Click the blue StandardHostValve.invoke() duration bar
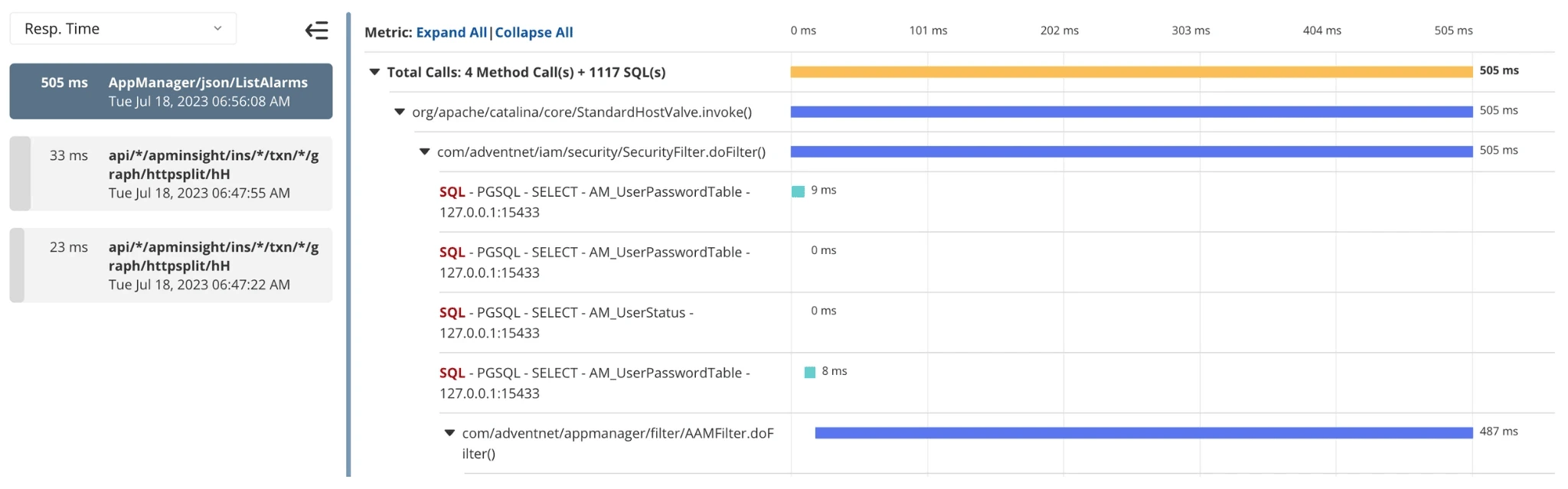Screen dimensions: 1568x489 (1131, 112)
